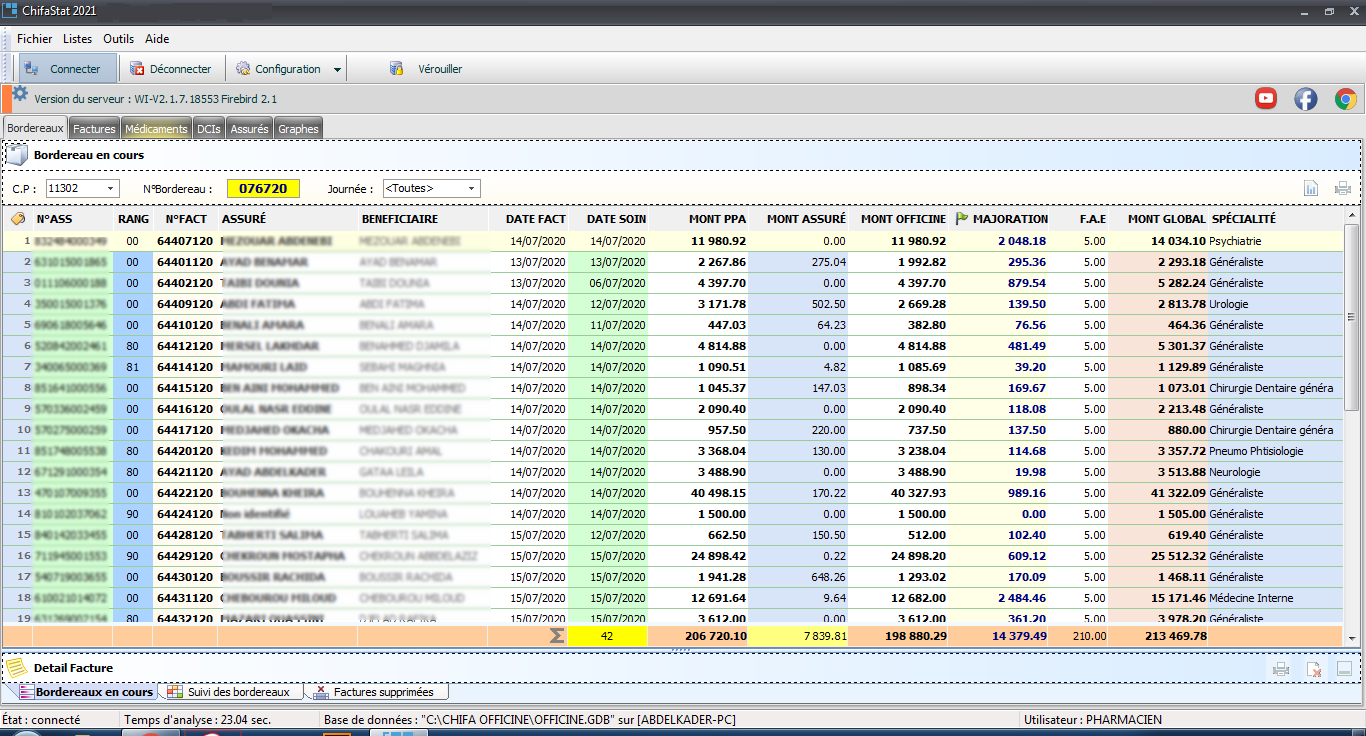Image resolution: width=1366 pixels, height=736 pixels.
Task: Click the sigma sum icon in totals row
Action: coord(556,635)
